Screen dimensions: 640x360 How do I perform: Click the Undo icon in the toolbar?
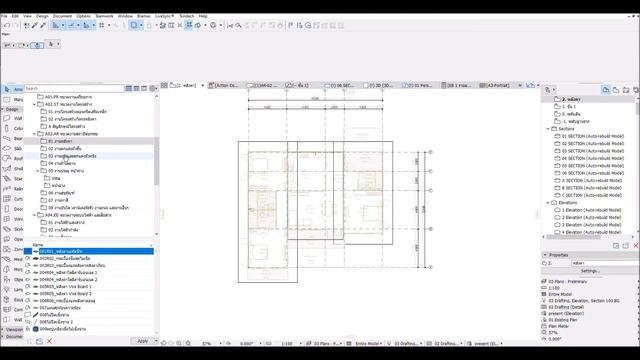[7, 25]
